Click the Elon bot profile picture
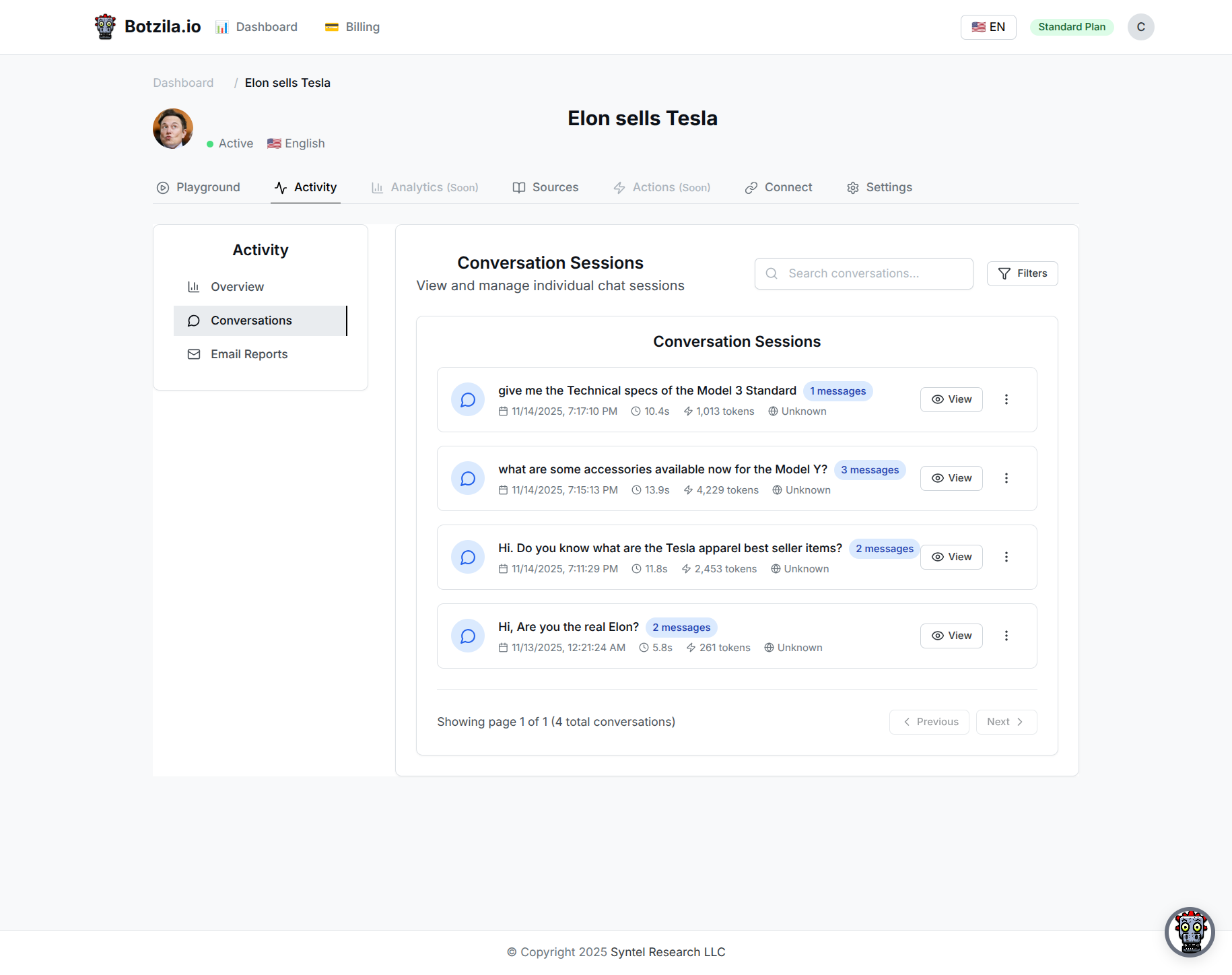This screenshot has width=1232, height=975. pyautogui.click(x=173, y=129)
